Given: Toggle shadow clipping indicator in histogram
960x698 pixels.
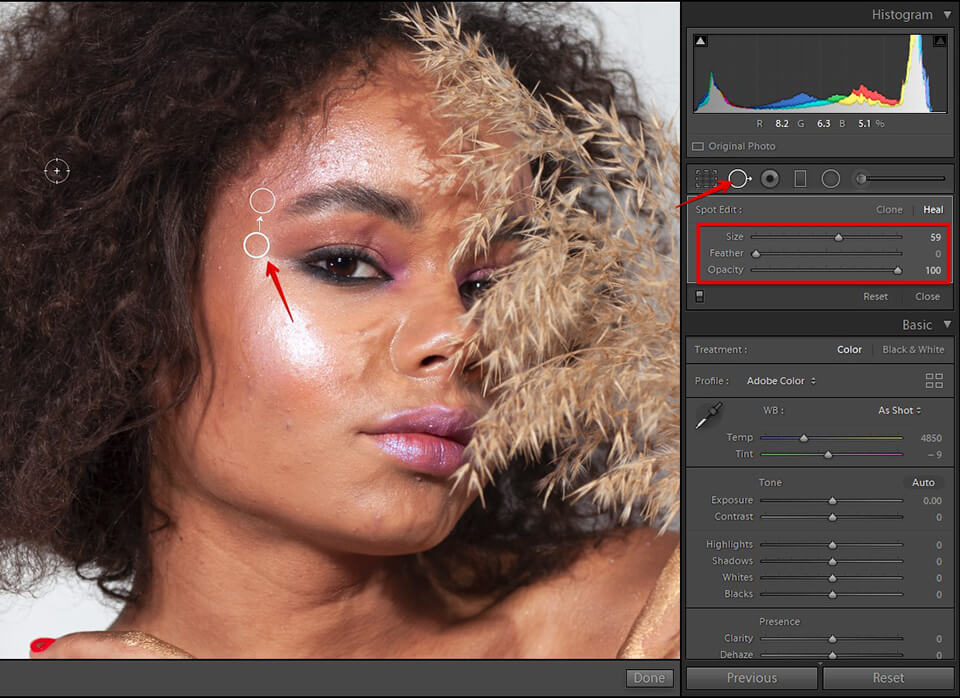Looking at the screenshot, I should tap(701, 41).
